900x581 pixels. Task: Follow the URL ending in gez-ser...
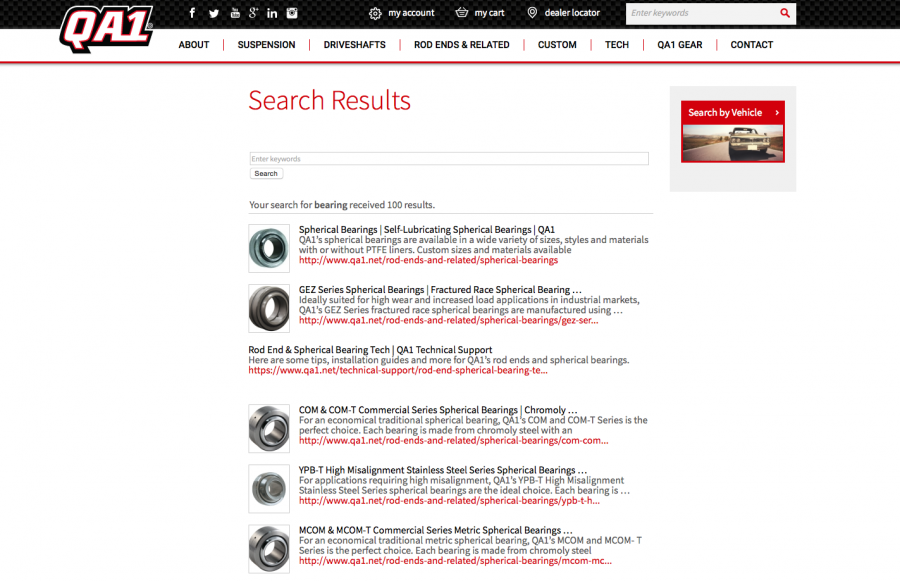pos(448,320)
